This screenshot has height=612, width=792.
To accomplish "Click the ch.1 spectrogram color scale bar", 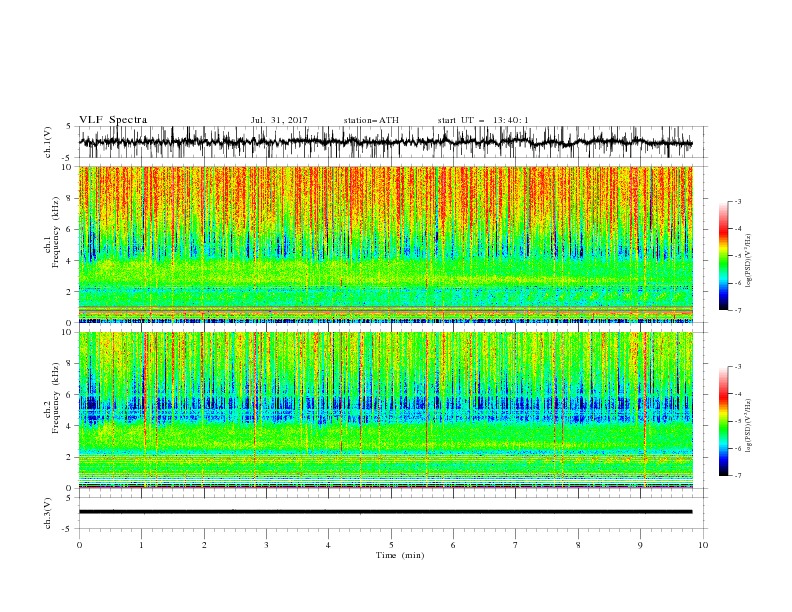I will click(723, 255).
